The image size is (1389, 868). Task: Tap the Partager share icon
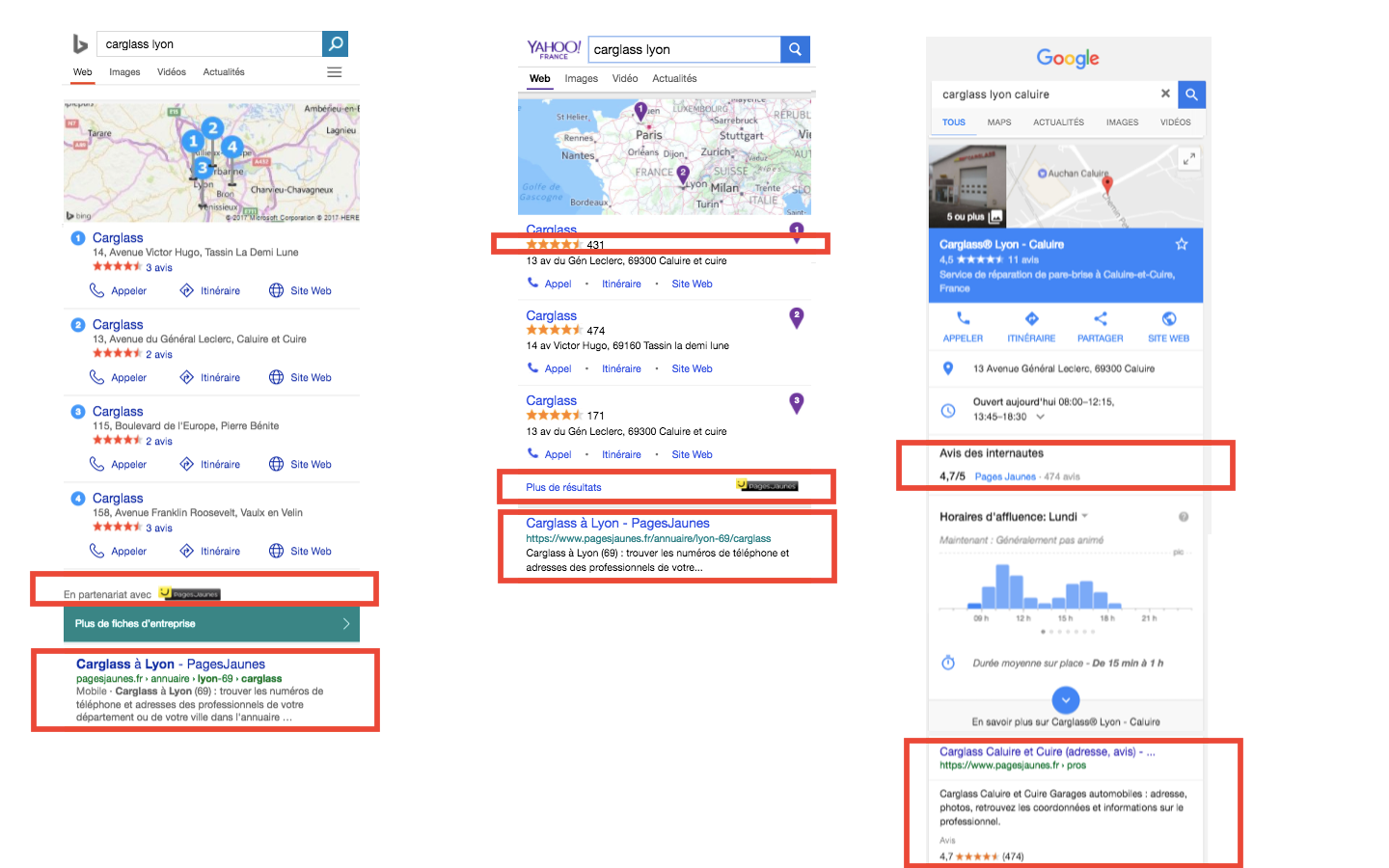(1100, 319)
